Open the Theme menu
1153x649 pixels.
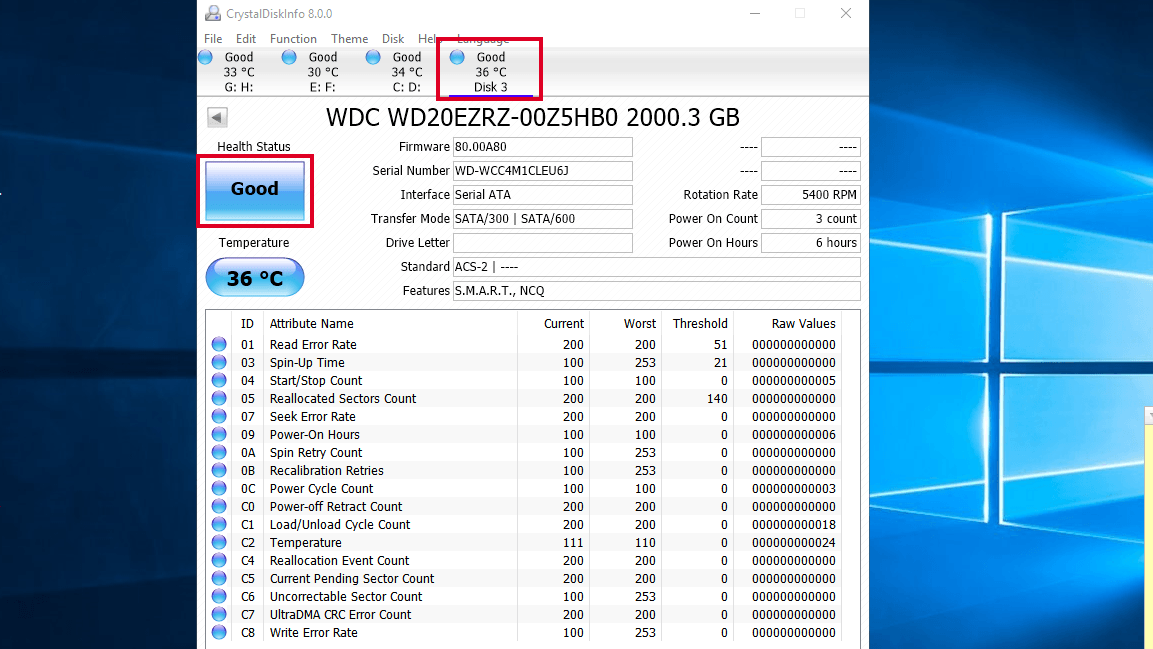349,38
